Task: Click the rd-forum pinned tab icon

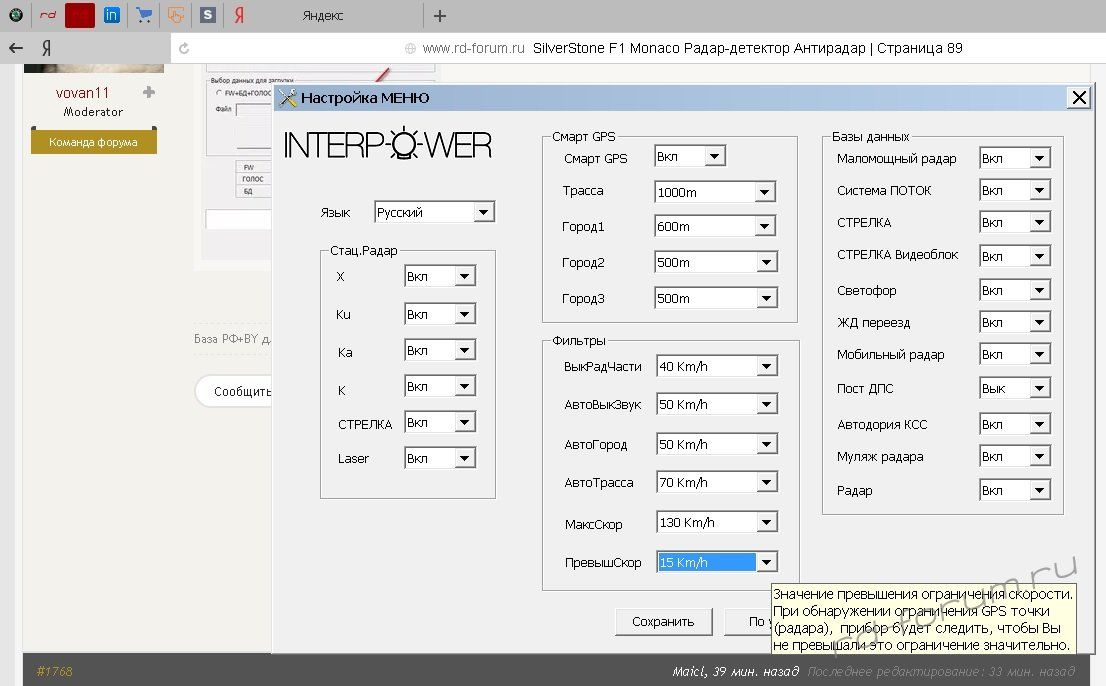Action: [48, 15]
